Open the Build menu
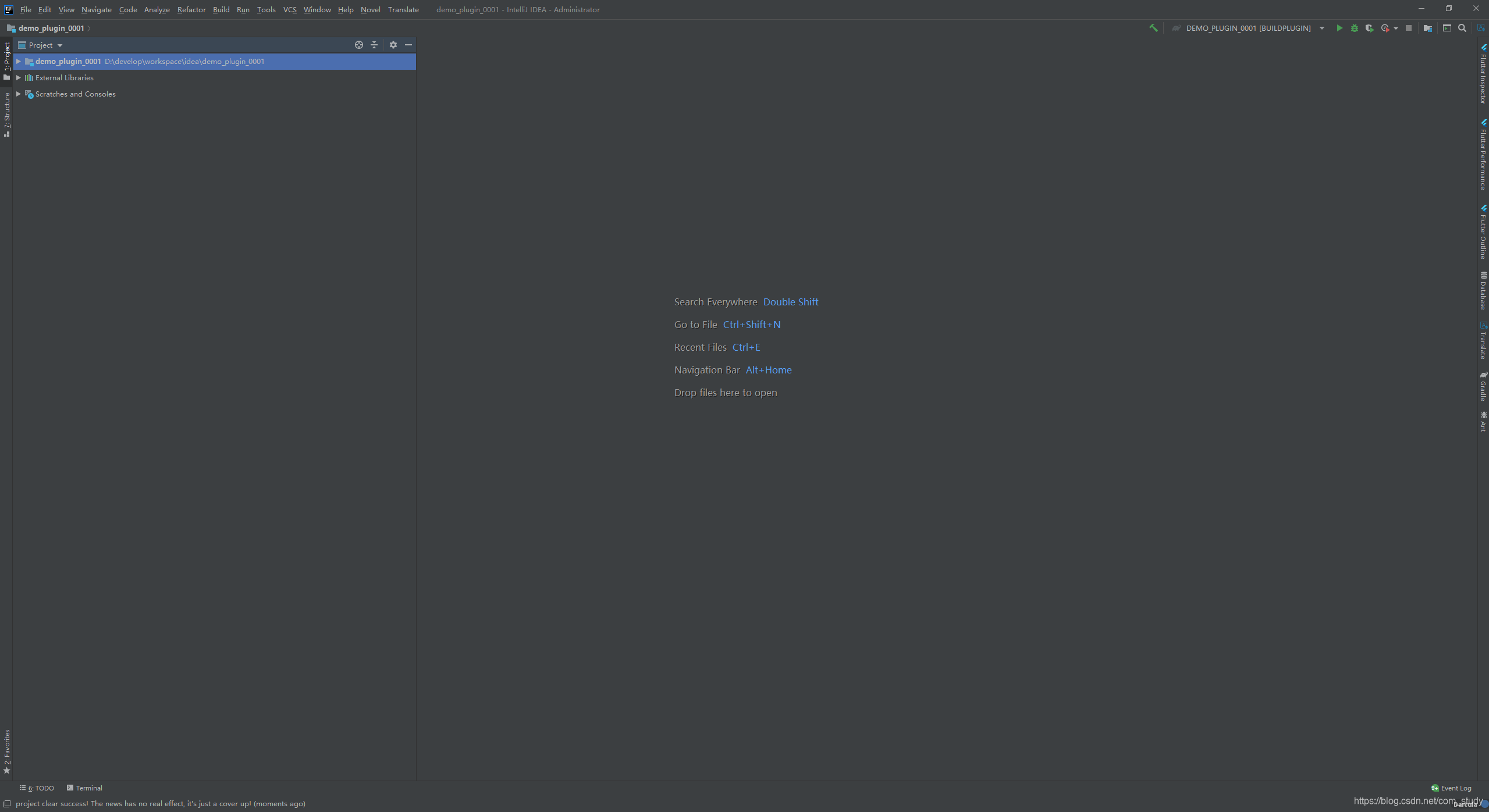 point(221,9)
